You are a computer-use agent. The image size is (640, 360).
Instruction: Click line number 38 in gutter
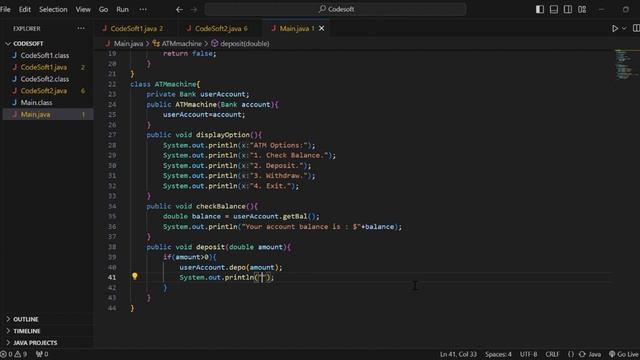coord(112,247)
